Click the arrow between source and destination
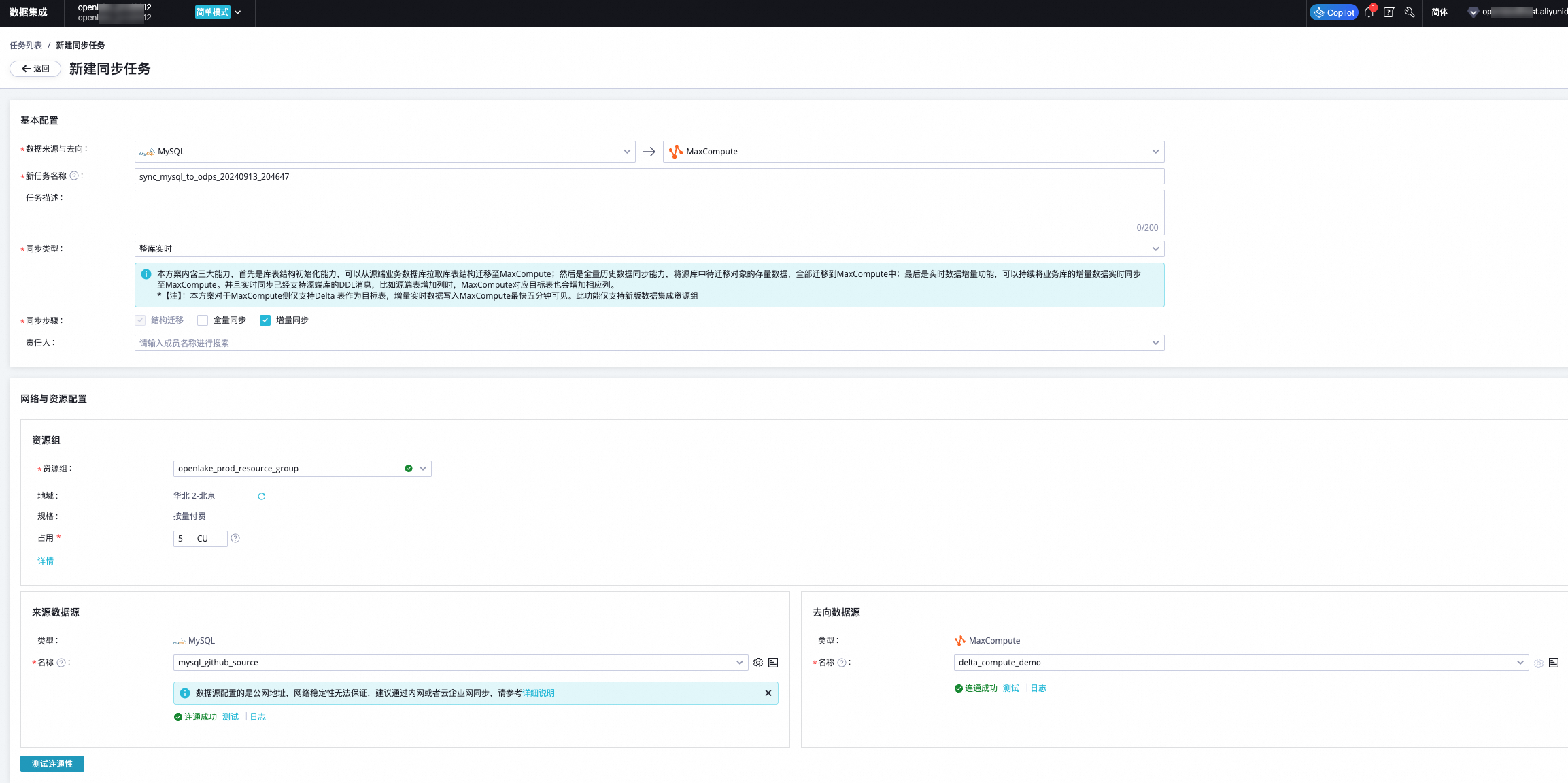 [649, 152]
